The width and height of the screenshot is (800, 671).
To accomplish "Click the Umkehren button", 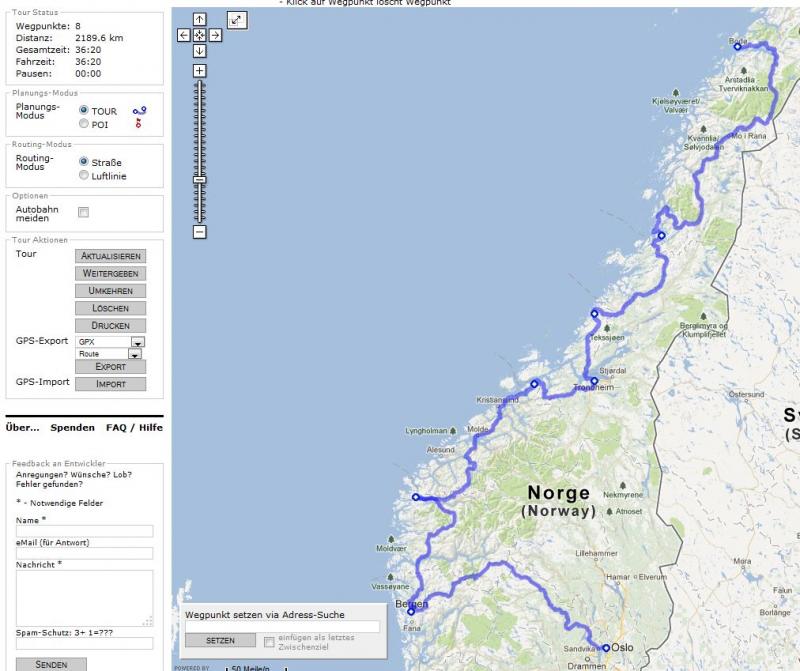I will click(x=110, y=291).
